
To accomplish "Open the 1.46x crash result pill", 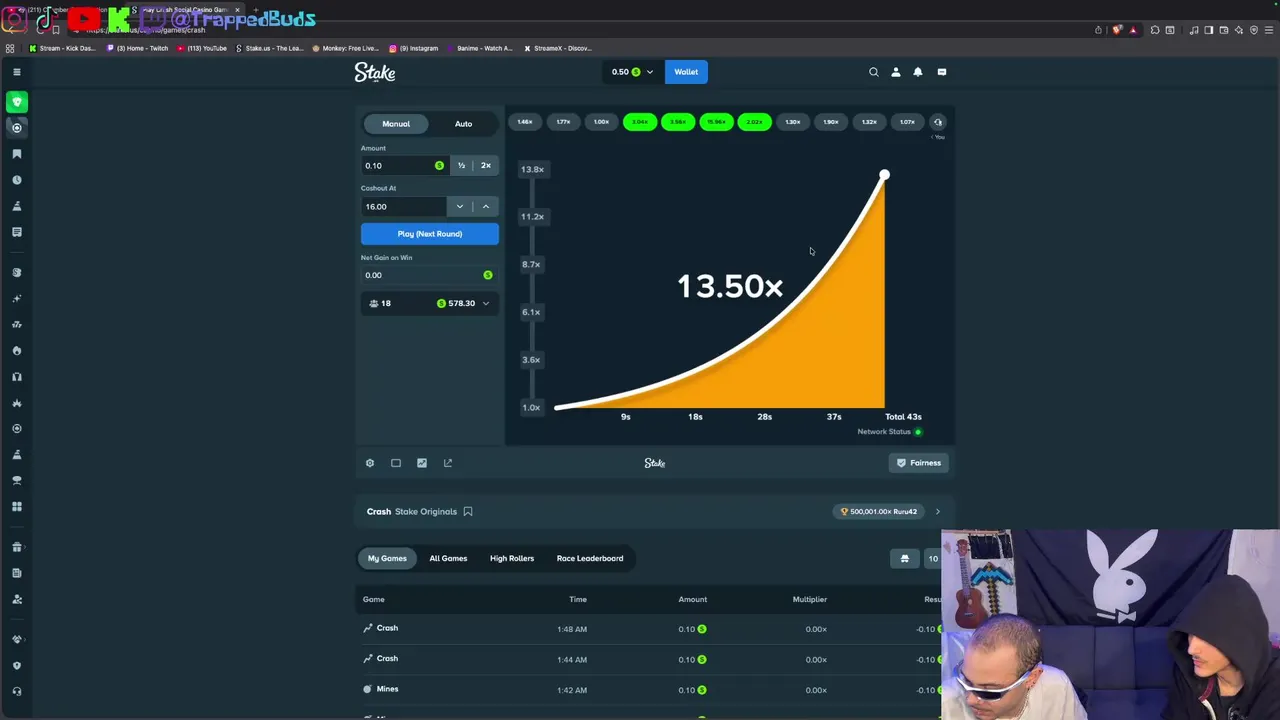I will [525, 122].
